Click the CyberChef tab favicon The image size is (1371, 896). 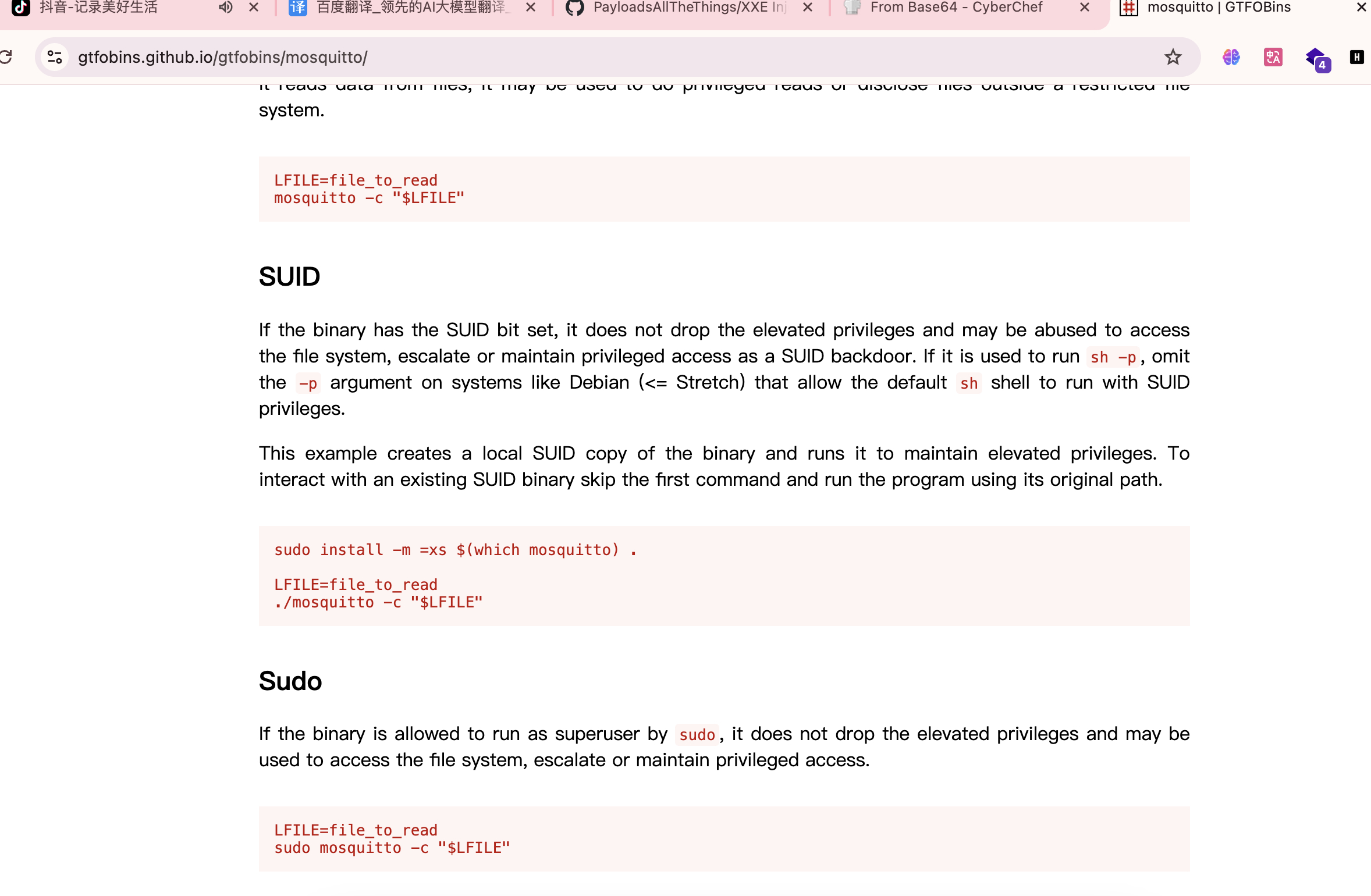pyautogui.click(x=852, y=7)
